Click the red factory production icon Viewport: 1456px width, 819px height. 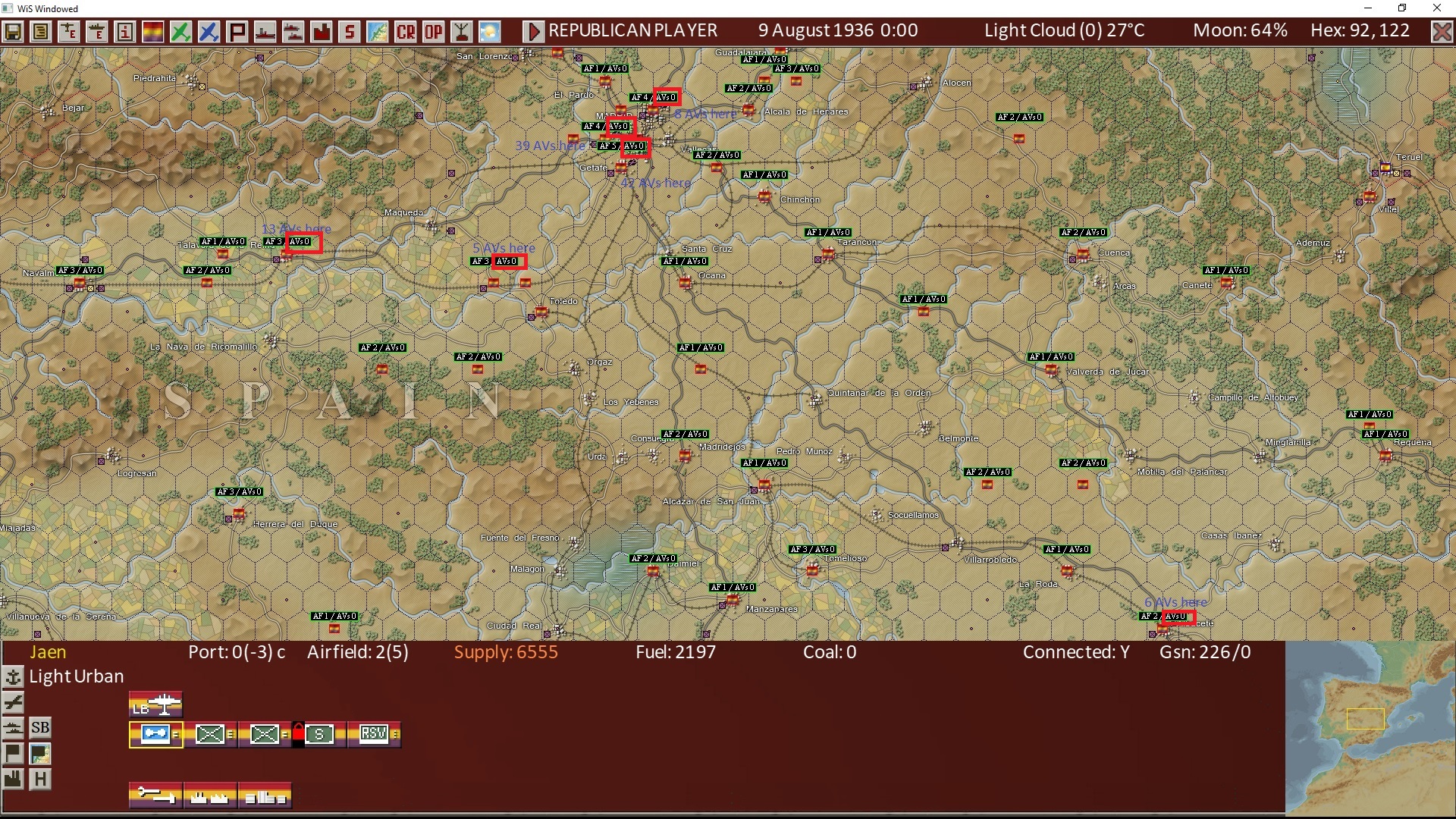(322, 32)
